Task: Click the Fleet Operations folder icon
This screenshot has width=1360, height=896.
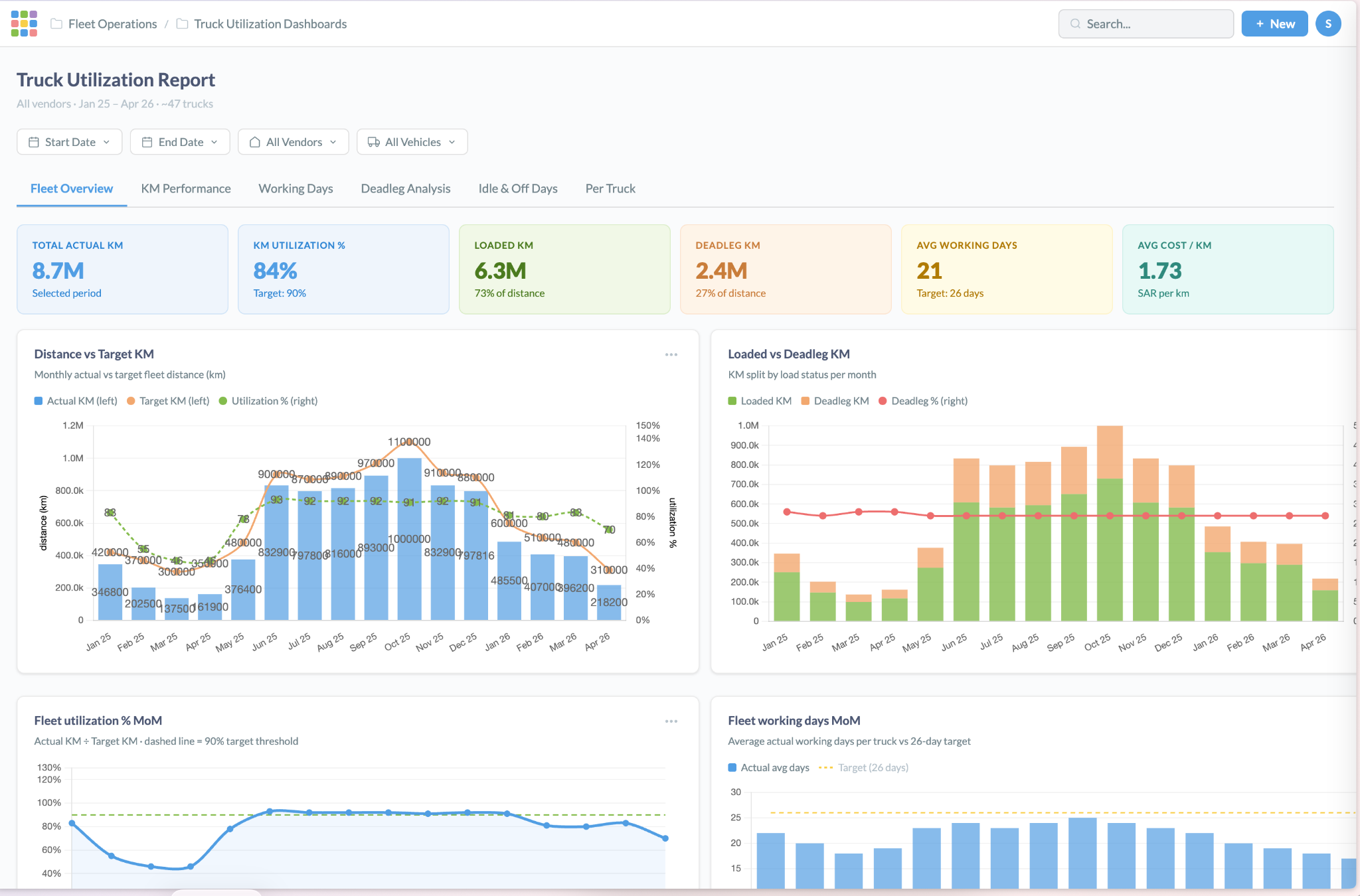Action: coord(56,24)
